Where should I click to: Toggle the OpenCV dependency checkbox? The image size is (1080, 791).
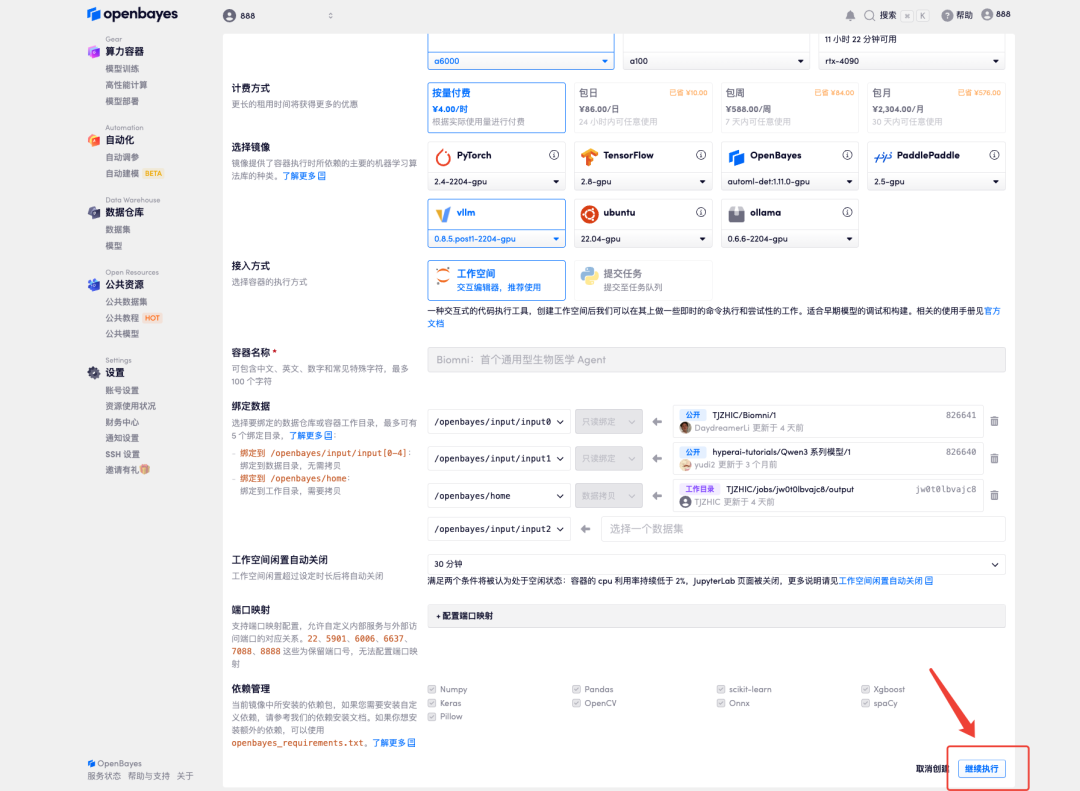[x=576, y=703]
